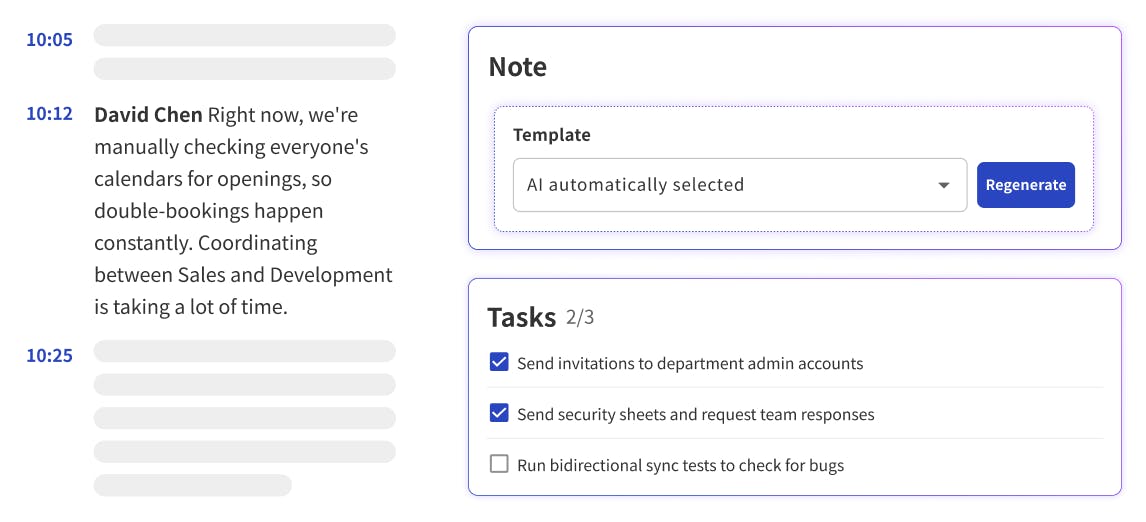This screenshot has width=1146, height=522.
Task: Uncheck "Send security sheets" task checkbox
Action: pos(499,413)
